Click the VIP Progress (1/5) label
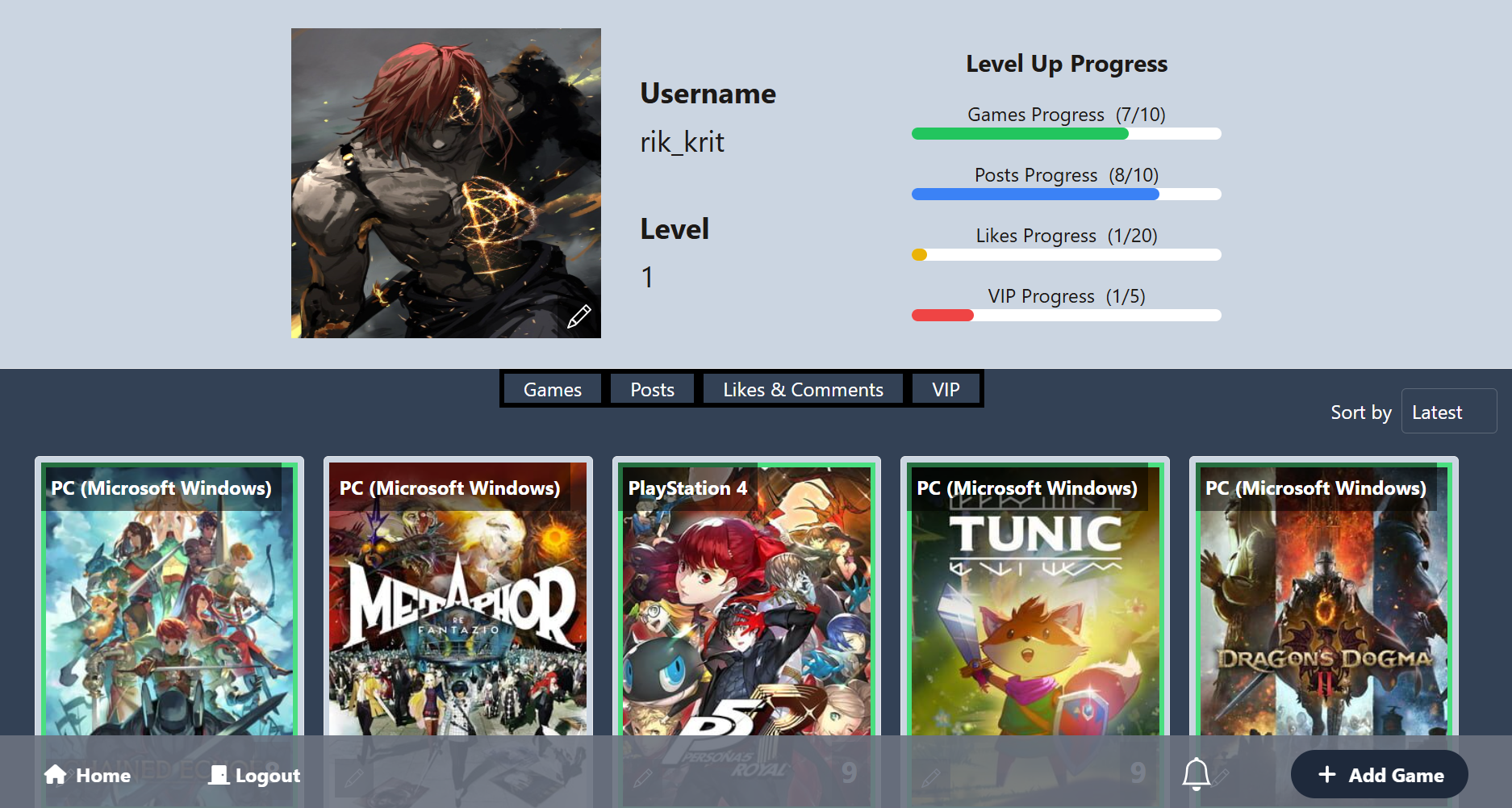1512x808 pixels. pyautogui.click(x=1067, y=296)
